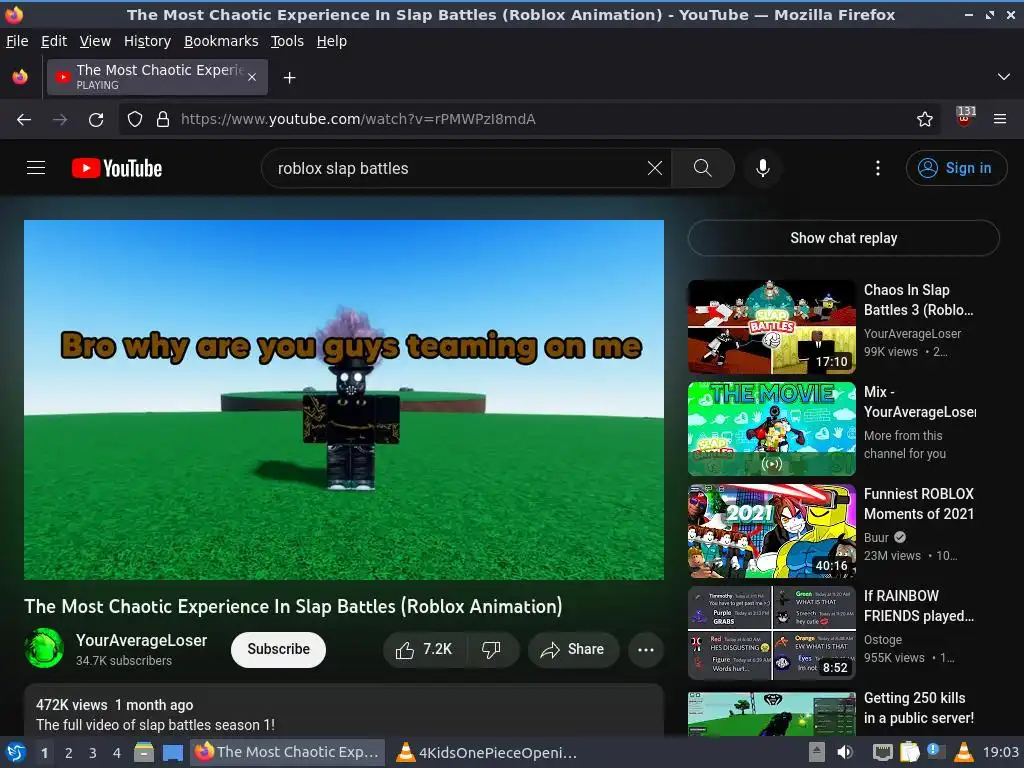Open the Edit menu
This screenshot has height=768, width=1024.
(54, 41)
